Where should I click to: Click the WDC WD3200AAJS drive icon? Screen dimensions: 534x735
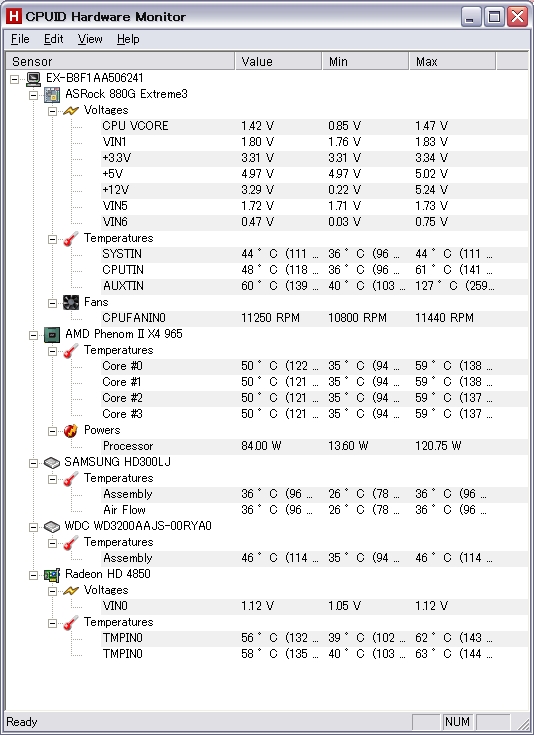tap(52, 526)
